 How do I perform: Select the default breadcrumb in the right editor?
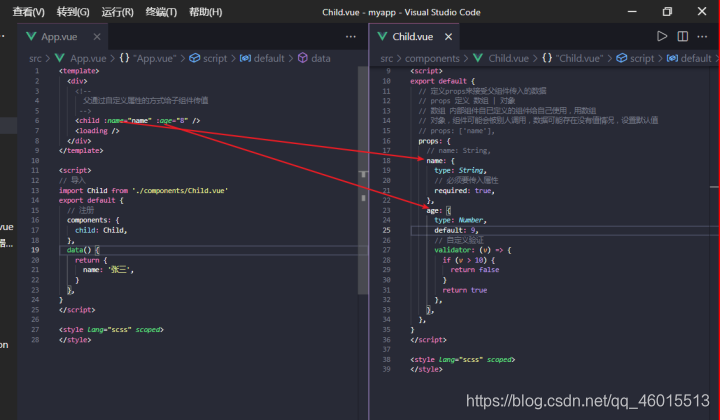click(696, 58)
